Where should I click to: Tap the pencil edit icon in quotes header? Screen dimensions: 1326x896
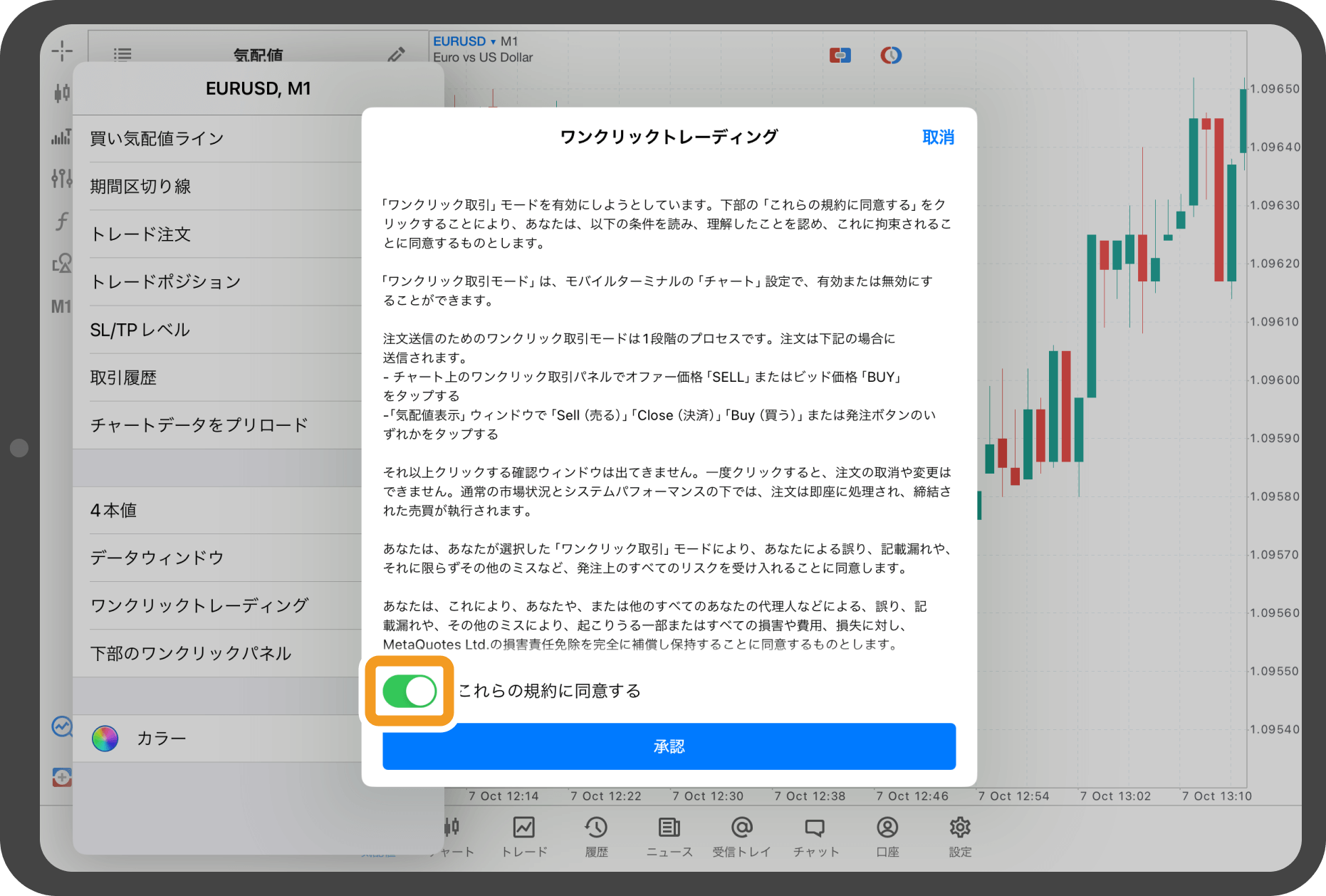click(x=397, y=54)
